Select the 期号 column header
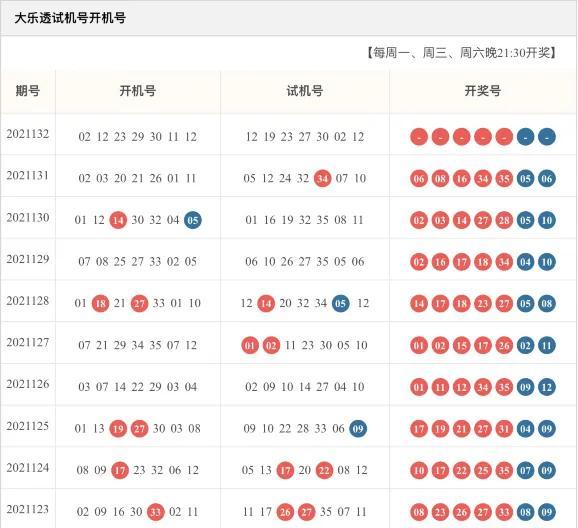This screenshot has width=578, height=528. [x=28, y=91]
